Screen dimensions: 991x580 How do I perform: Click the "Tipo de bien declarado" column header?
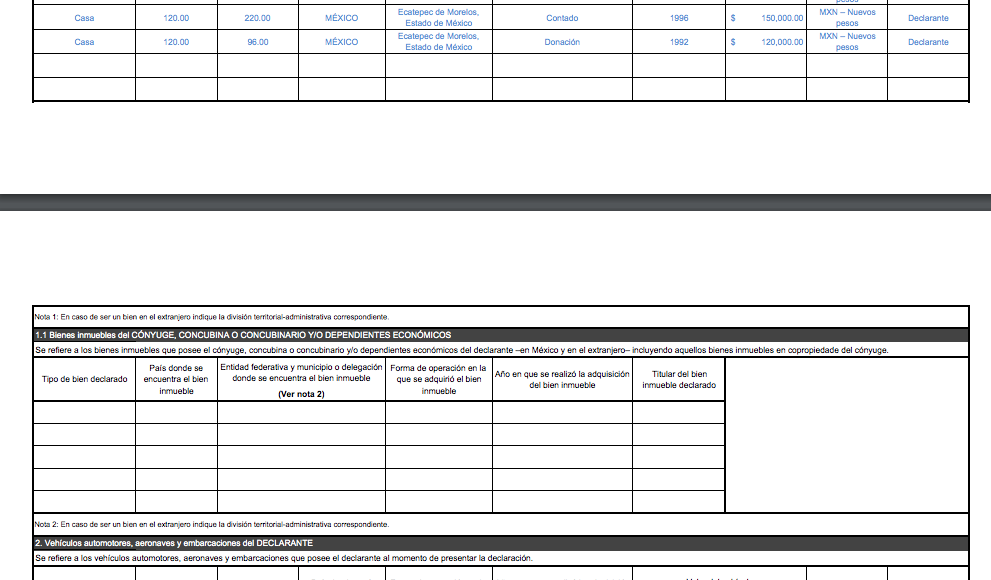click(84, 380)
